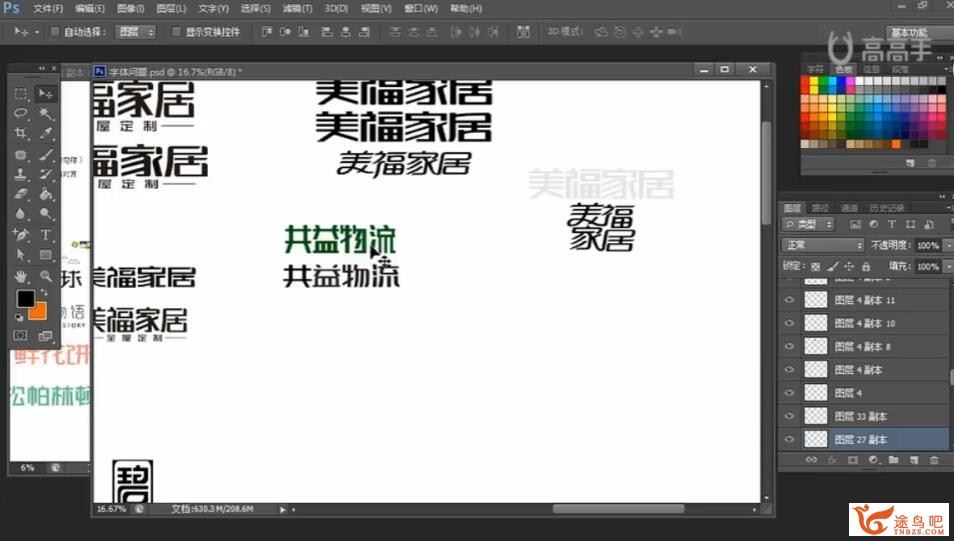
Task: Open the 填充 slider arrow
Action: coord(948,267)
